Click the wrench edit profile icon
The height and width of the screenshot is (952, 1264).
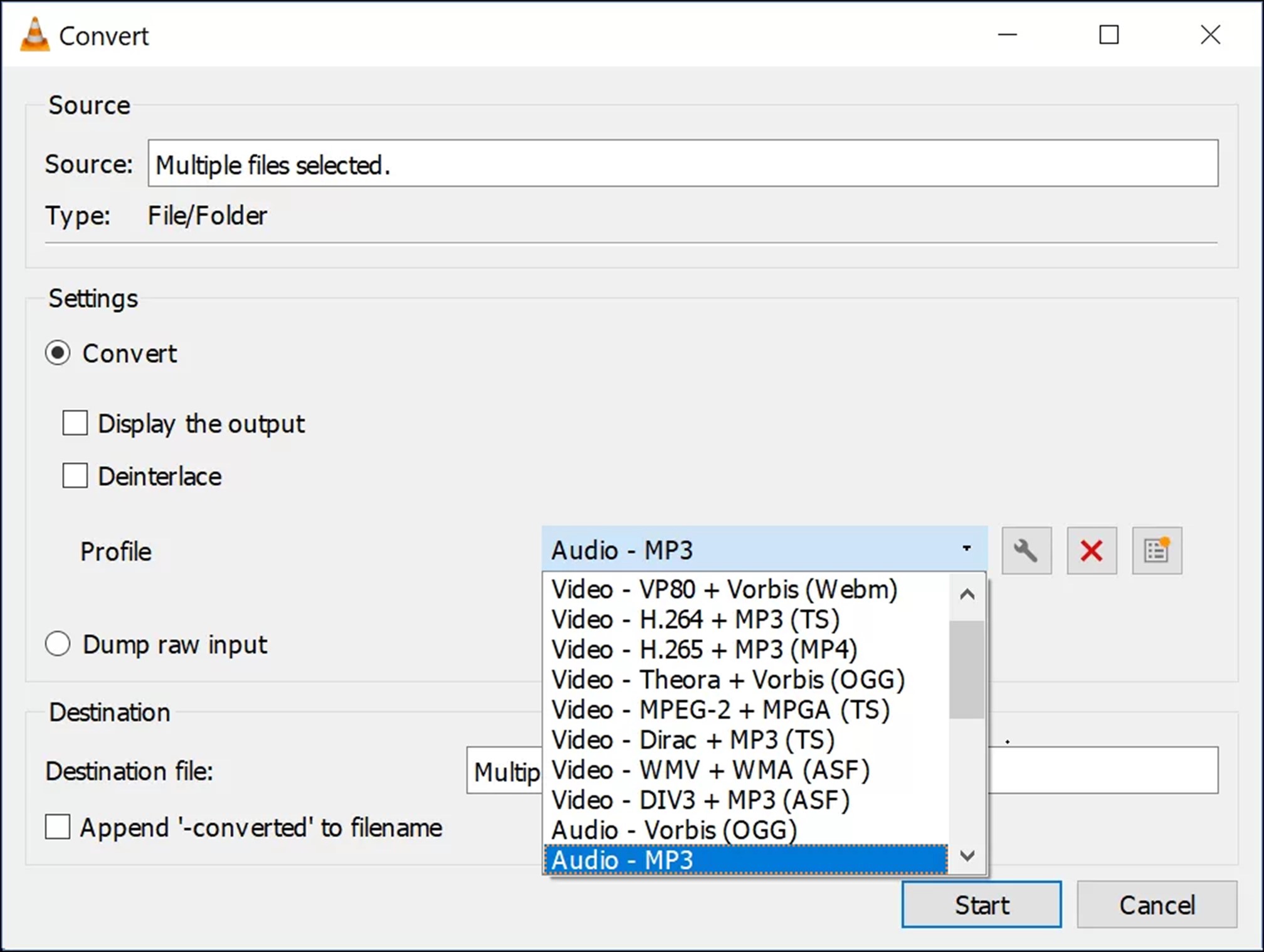point(1026,551)
